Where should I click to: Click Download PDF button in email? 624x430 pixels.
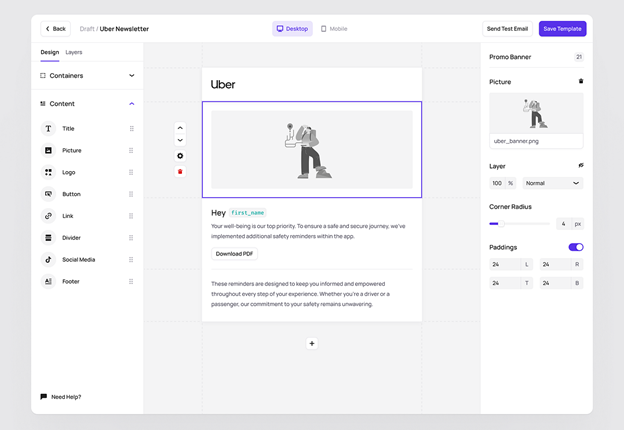pos(234,254)
